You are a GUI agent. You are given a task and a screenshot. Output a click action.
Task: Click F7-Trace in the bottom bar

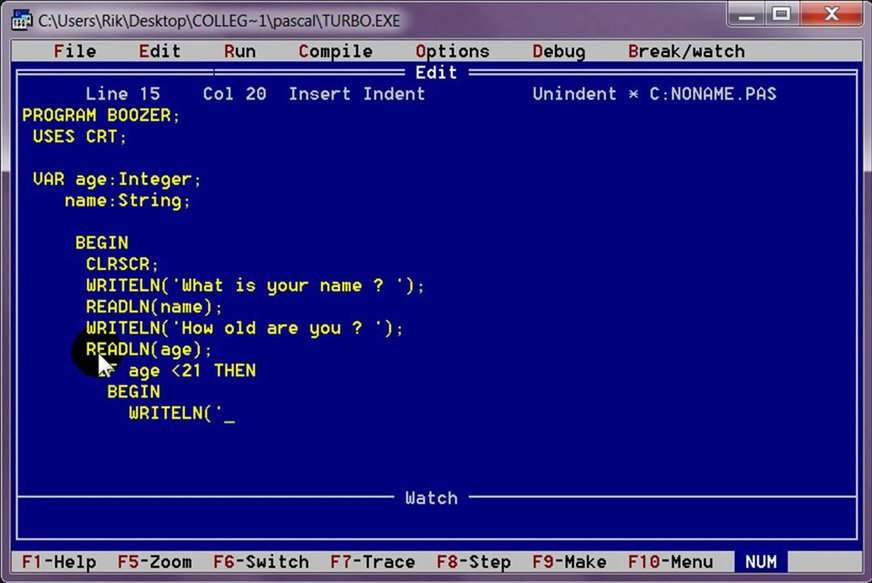[372, 562]
